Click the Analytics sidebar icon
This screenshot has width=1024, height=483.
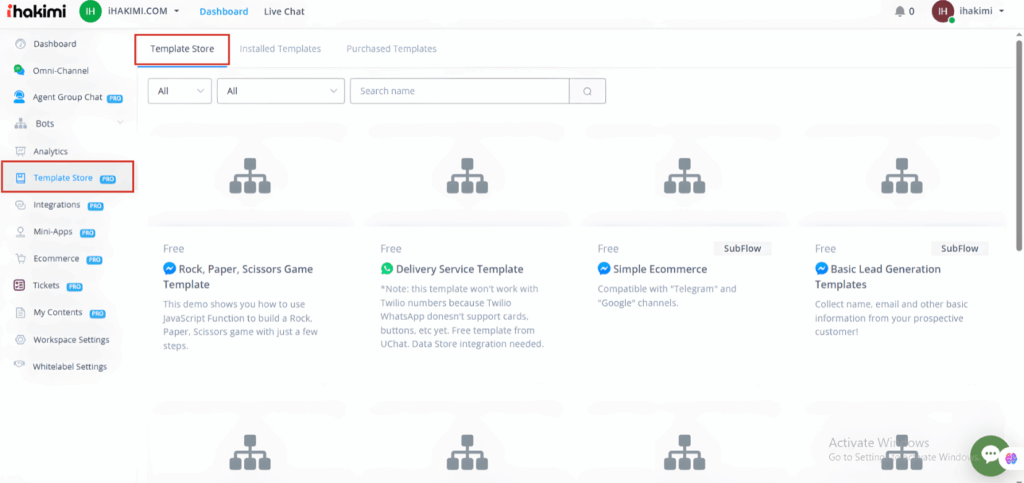point(20,151)
